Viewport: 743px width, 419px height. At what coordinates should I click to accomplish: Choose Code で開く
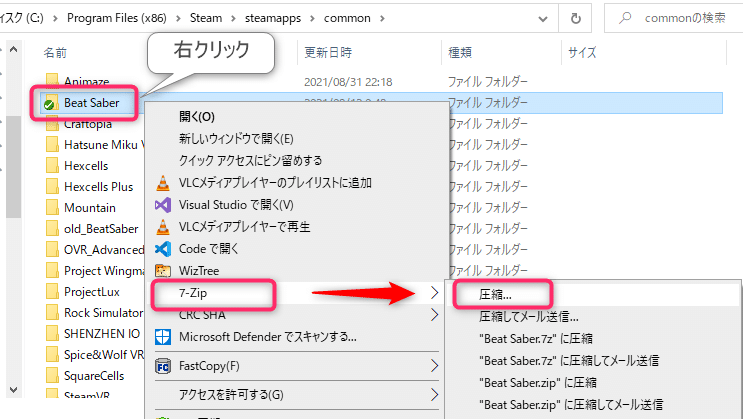(208, 249)
